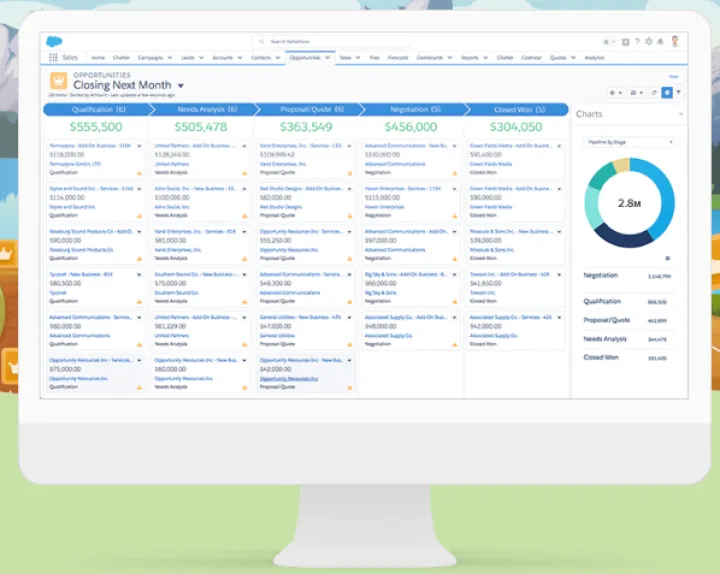Open the Pipeline by Stage dropdown
Viewport: 720px width, 574px height.
(629, 142)
